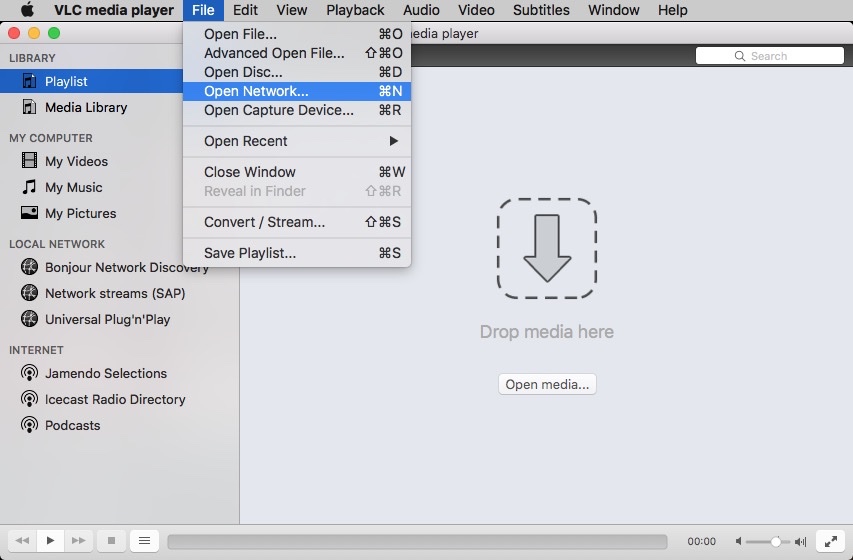Click the Open media... button
Viewport: 853px width, 560px height.
click(x=547, y=384)
